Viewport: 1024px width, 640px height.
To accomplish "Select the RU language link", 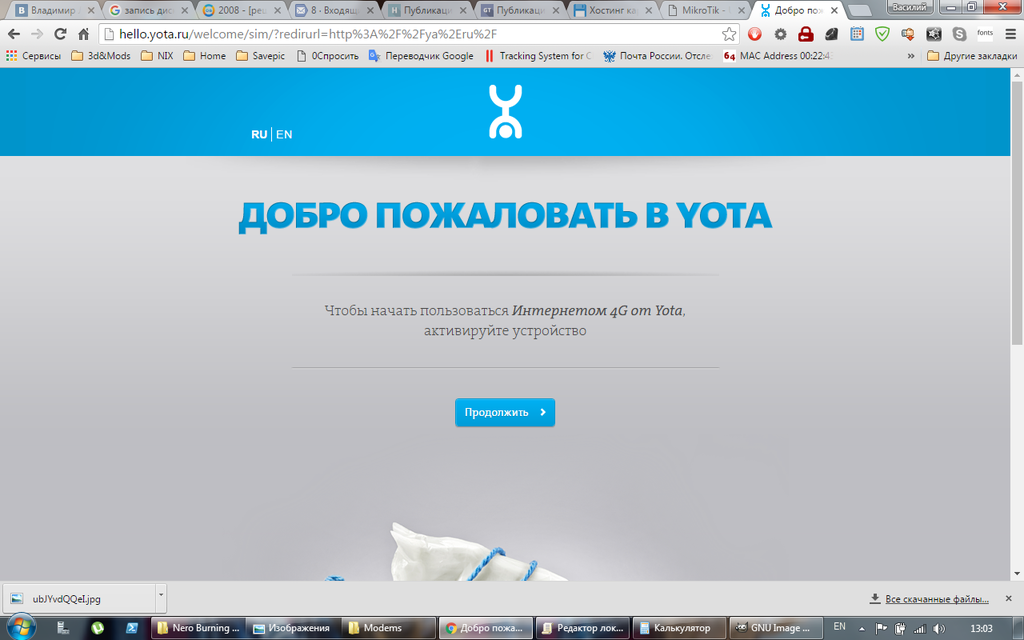I will [259, 135].
